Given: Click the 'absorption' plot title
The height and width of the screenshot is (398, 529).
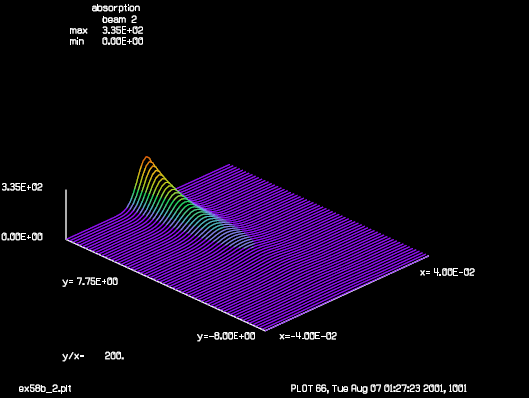Looking at the screenshot, I should [116, 8].
